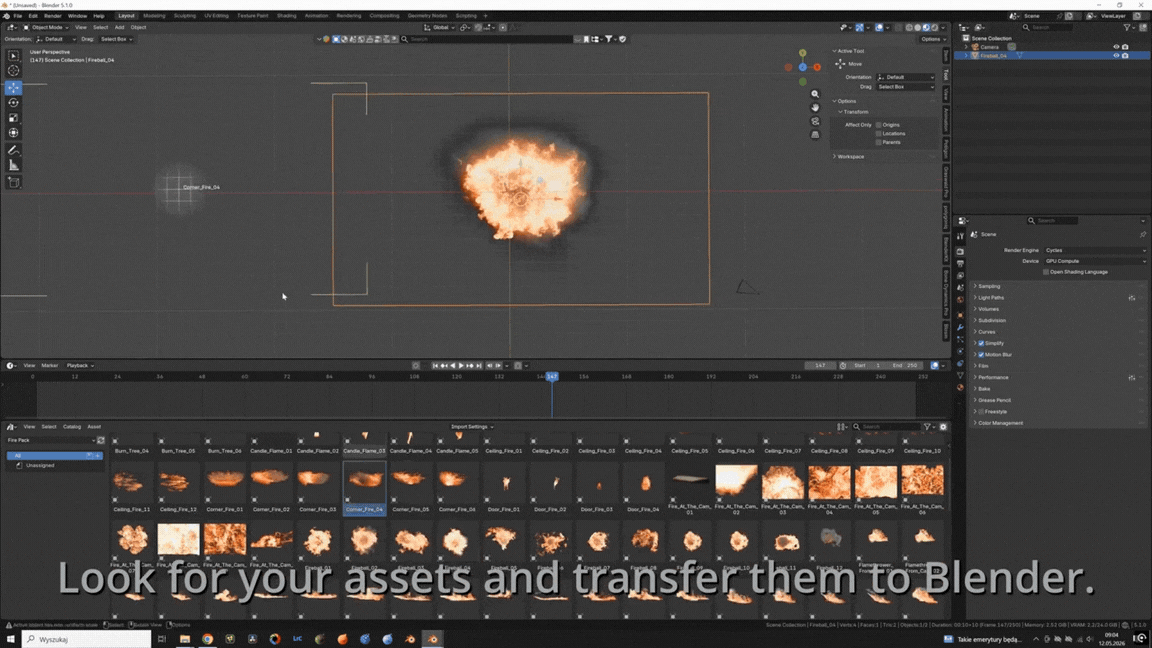Screen dimensions: 1152x648
Task: Expand the Sampling render panel
Action: [x=988, y=287]
